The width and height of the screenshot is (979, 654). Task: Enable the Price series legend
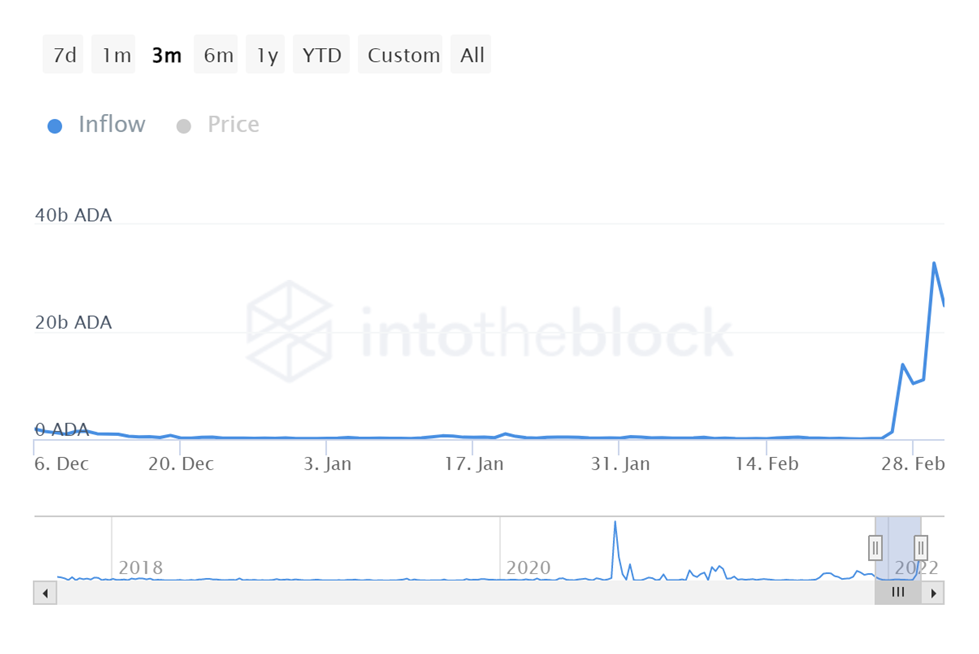(x=233, y=124)
